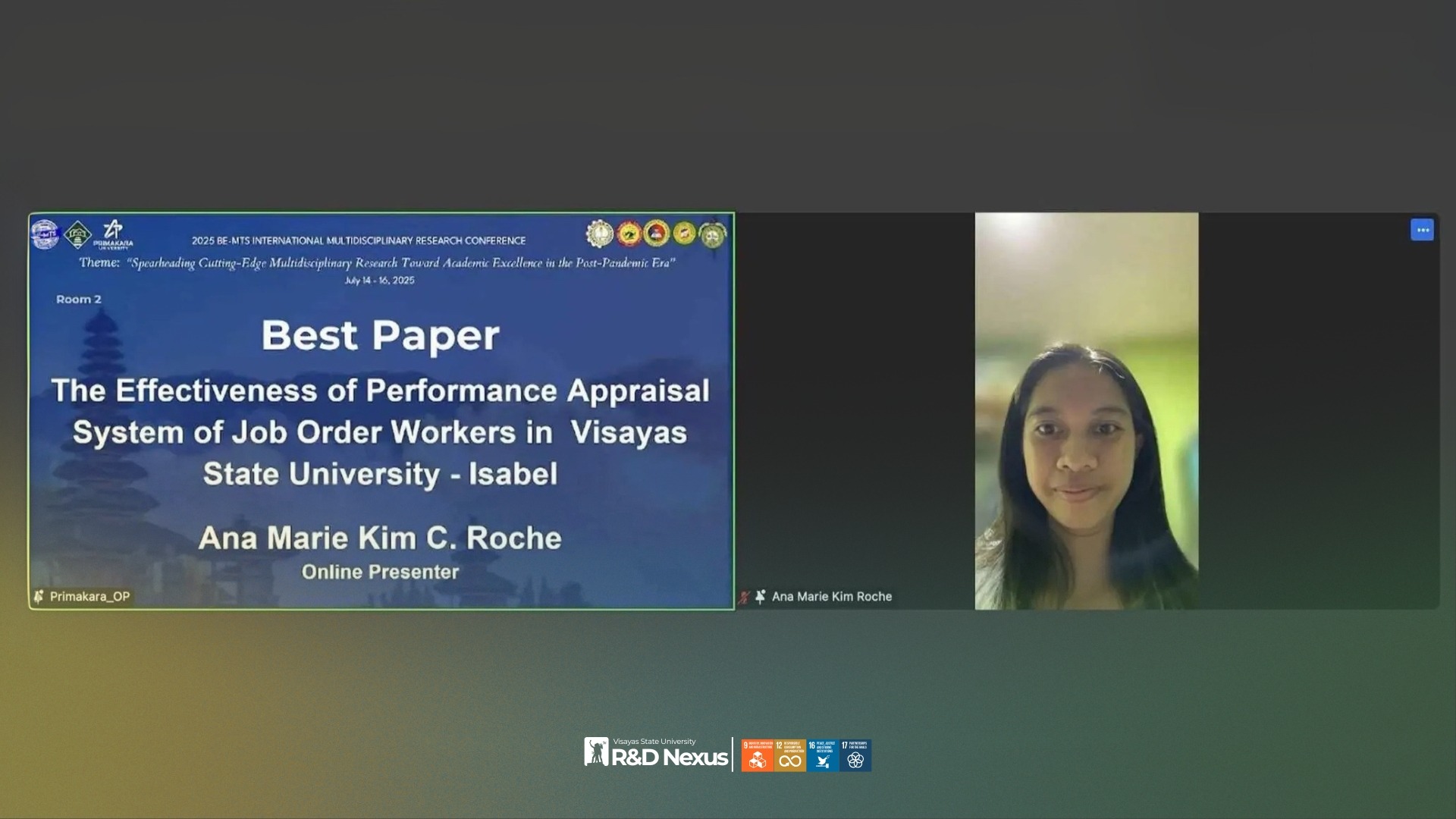Image resolution: width=1456 pixels, height=819 pixels.
Task: Click the rightmost green university seal on slide
Action: click(x=712, y=234)
